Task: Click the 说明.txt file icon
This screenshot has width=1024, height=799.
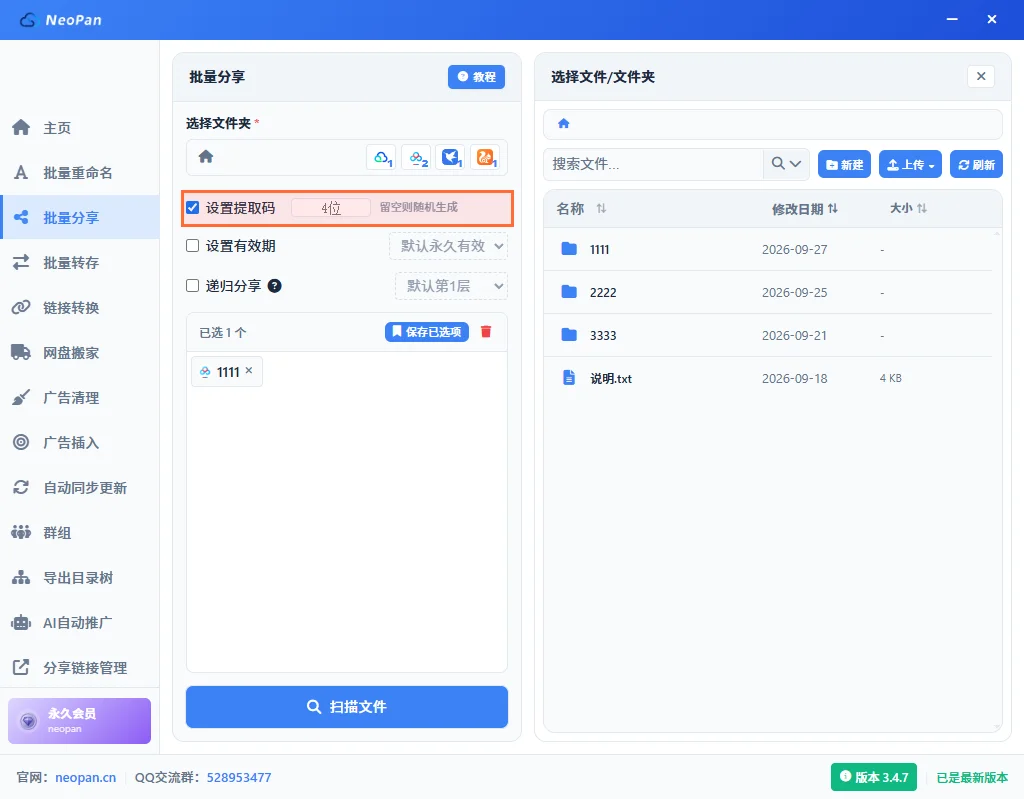Action: click(x=569, y=378)
